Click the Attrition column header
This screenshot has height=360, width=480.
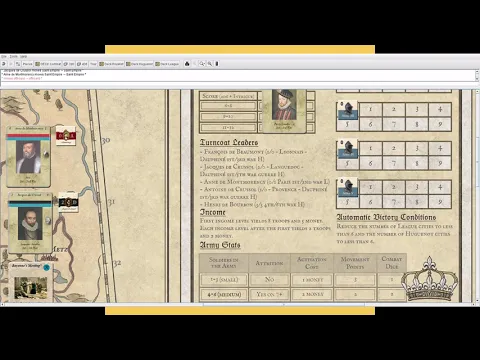click(x=269, y=263)
